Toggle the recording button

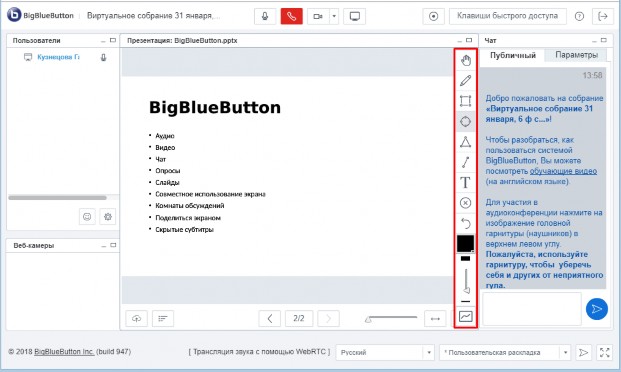[x=434, y=16]
